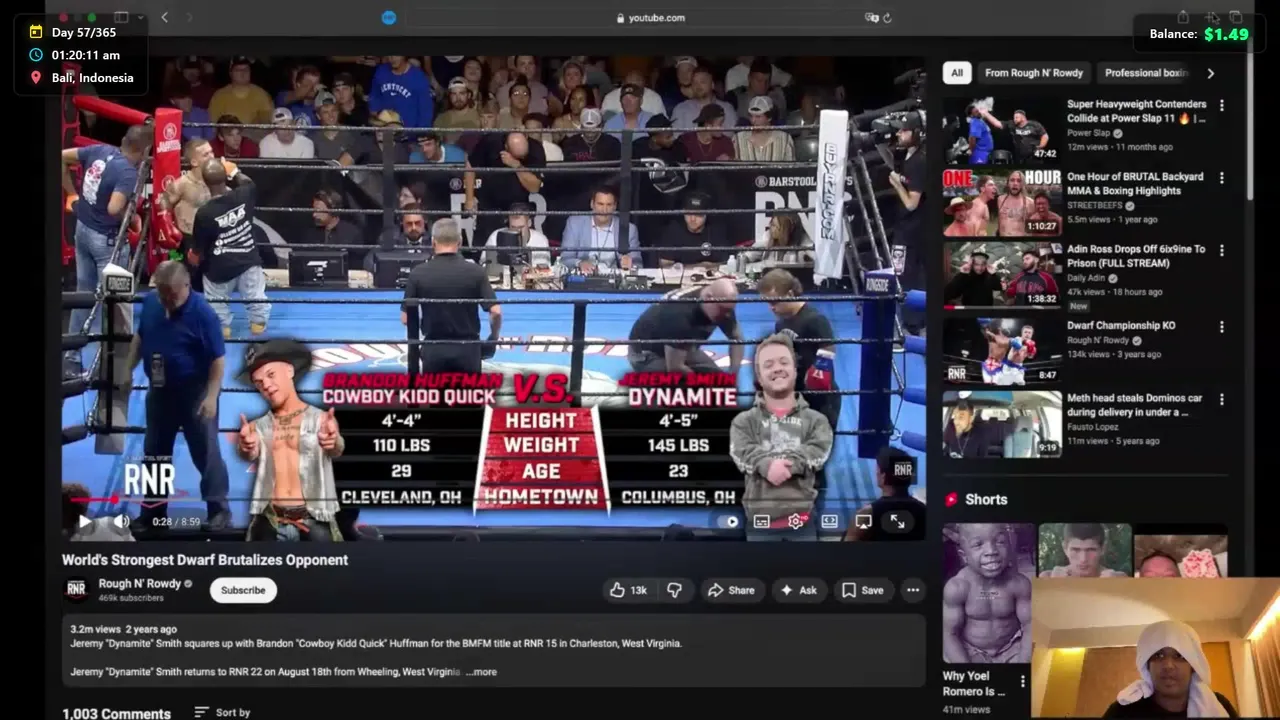
Task: Open Meth head steals Dominos car title
Action: tap(1134, 405)
